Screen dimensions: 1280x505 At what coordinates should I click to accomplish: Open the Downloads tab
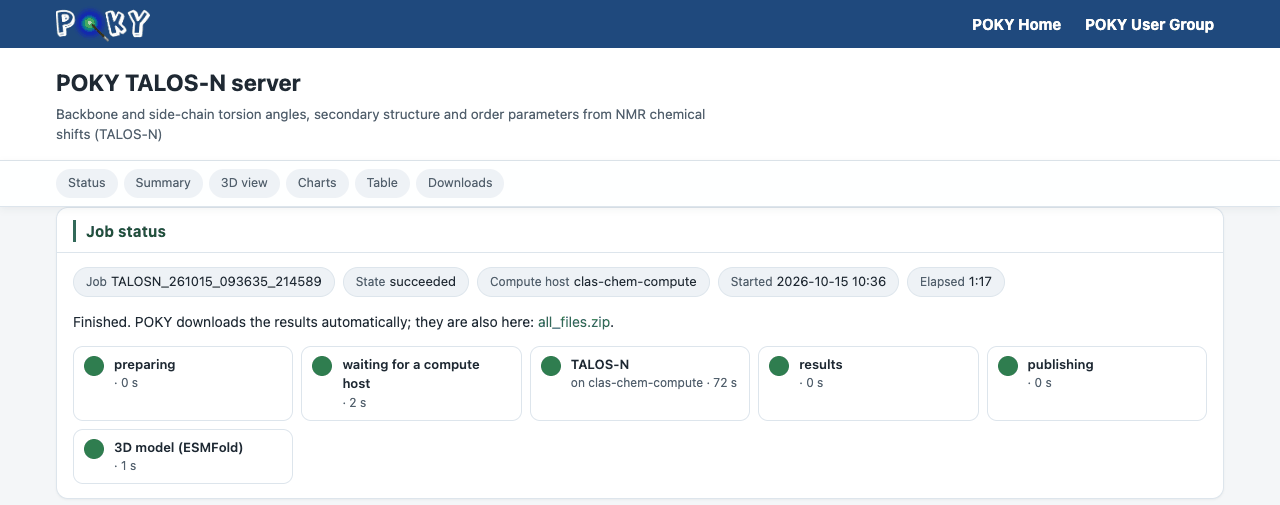(x=460, y=183)
